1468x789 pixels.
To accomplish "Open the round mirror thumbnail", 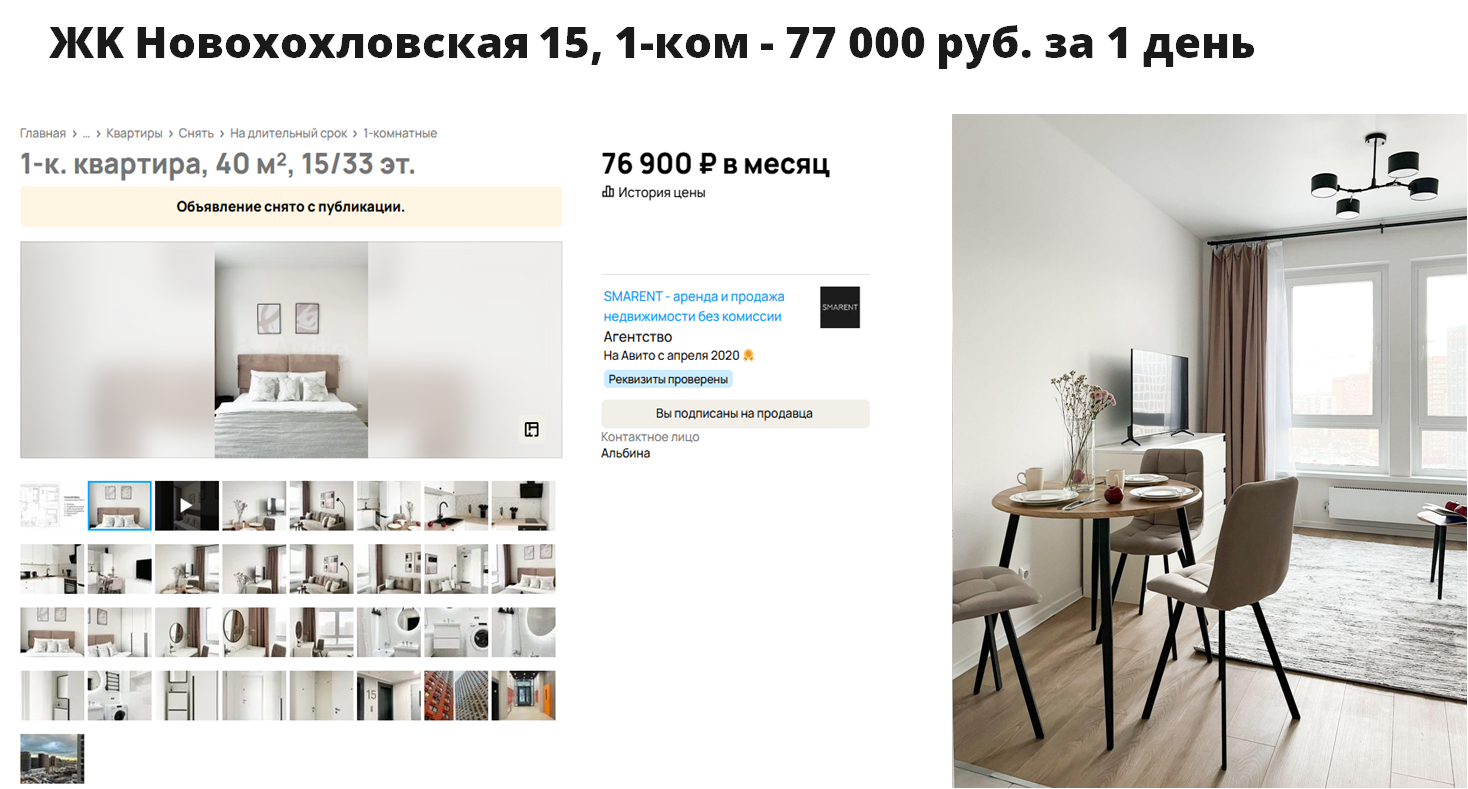I will tap(254, 632).
